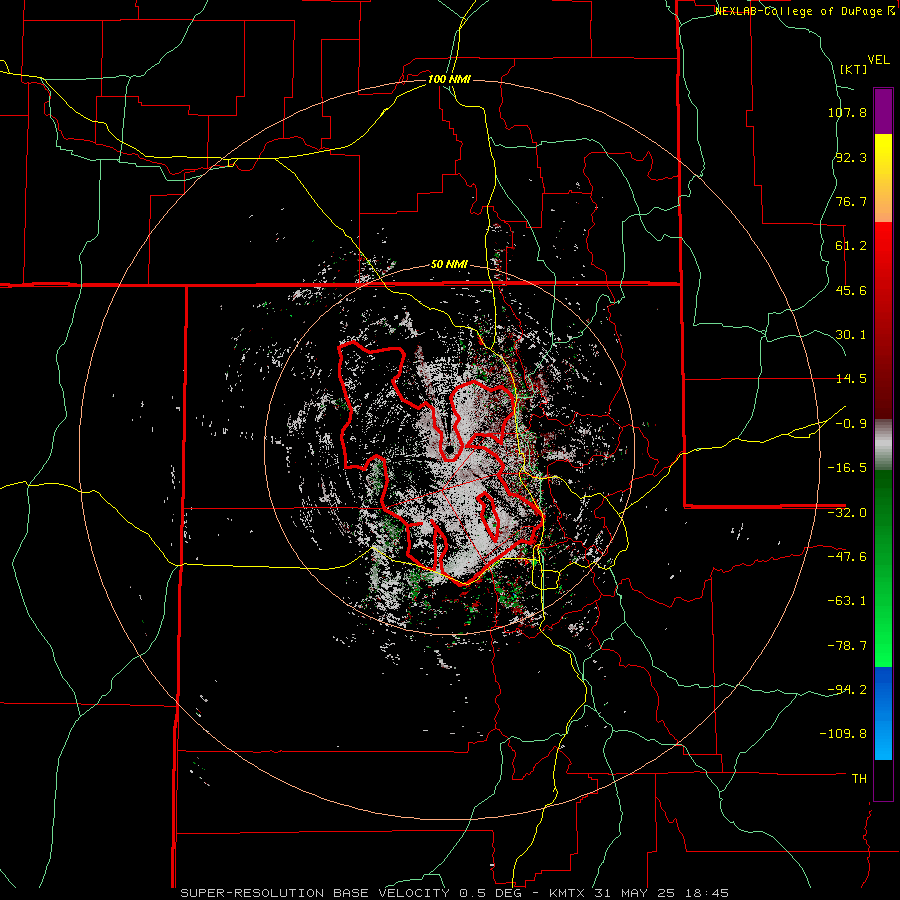Pick the purple segment of the color bar
The image size is (900, 900).
[883, 112]
